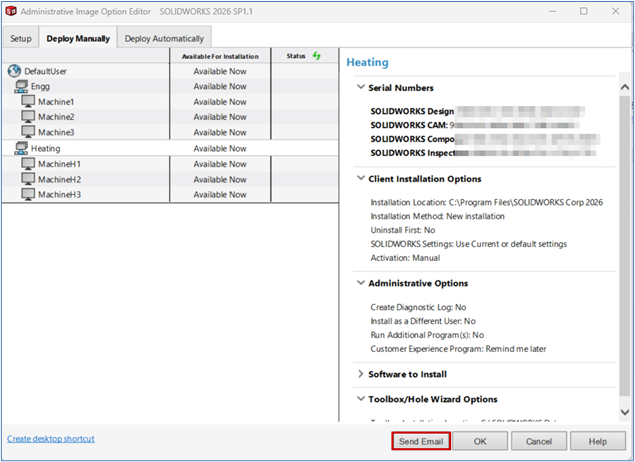
Task: Click the green refresh Status icon
Action: point(317,56)
